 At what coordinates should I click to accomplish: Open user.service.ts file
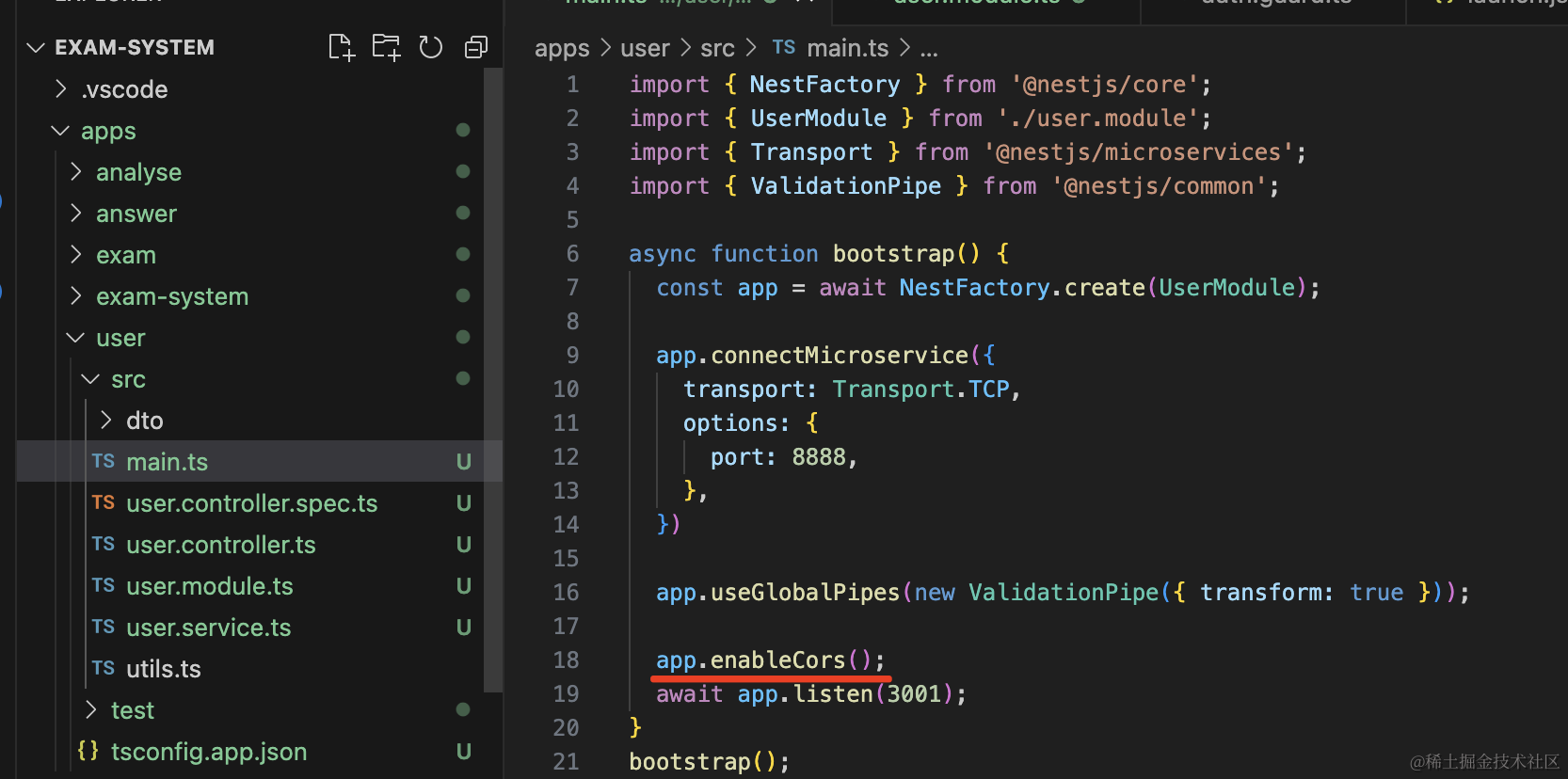(x=209, y=628)
